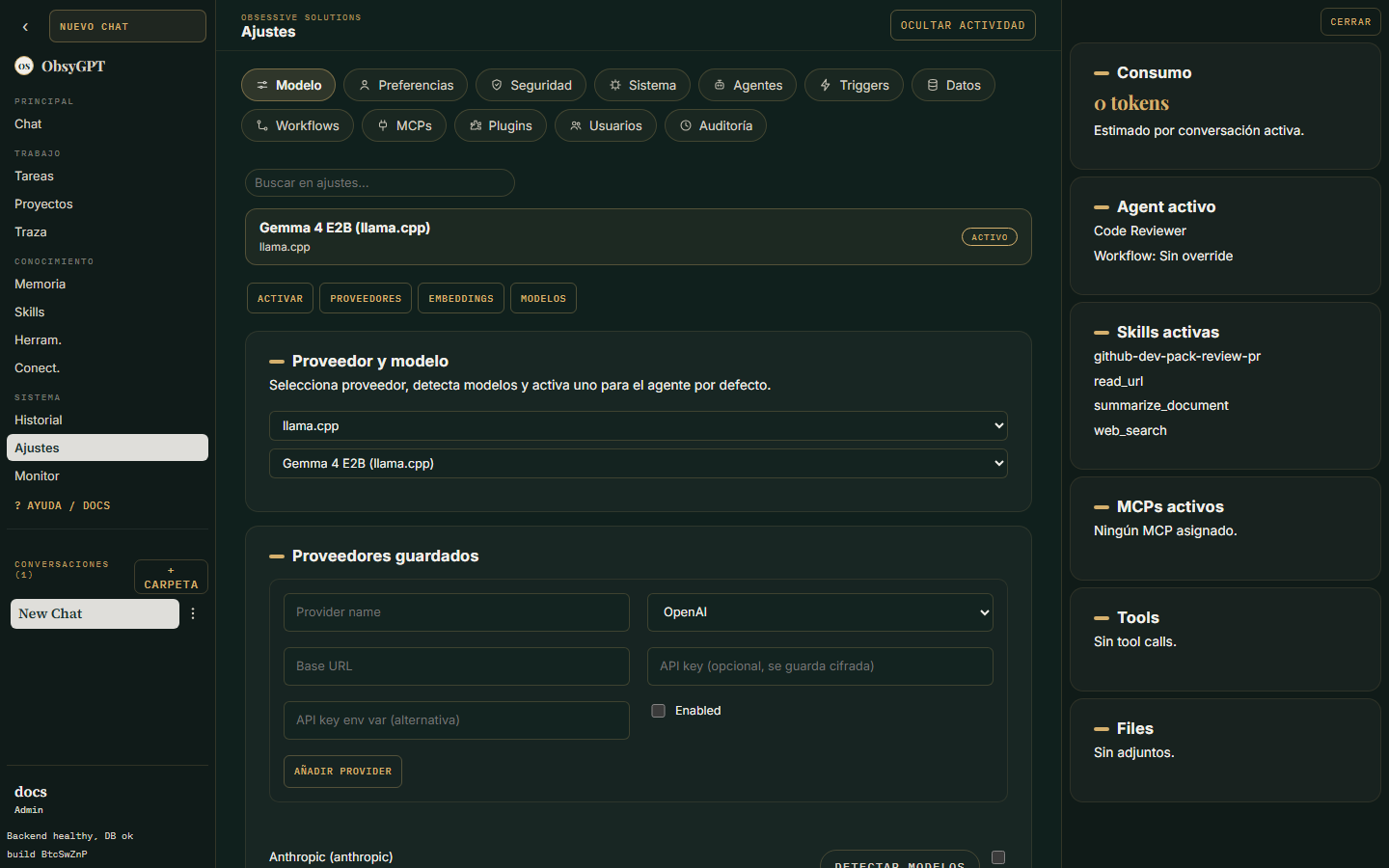Focus the Provider name field
Screen dimensions: 1389x868
pos(456,612)
